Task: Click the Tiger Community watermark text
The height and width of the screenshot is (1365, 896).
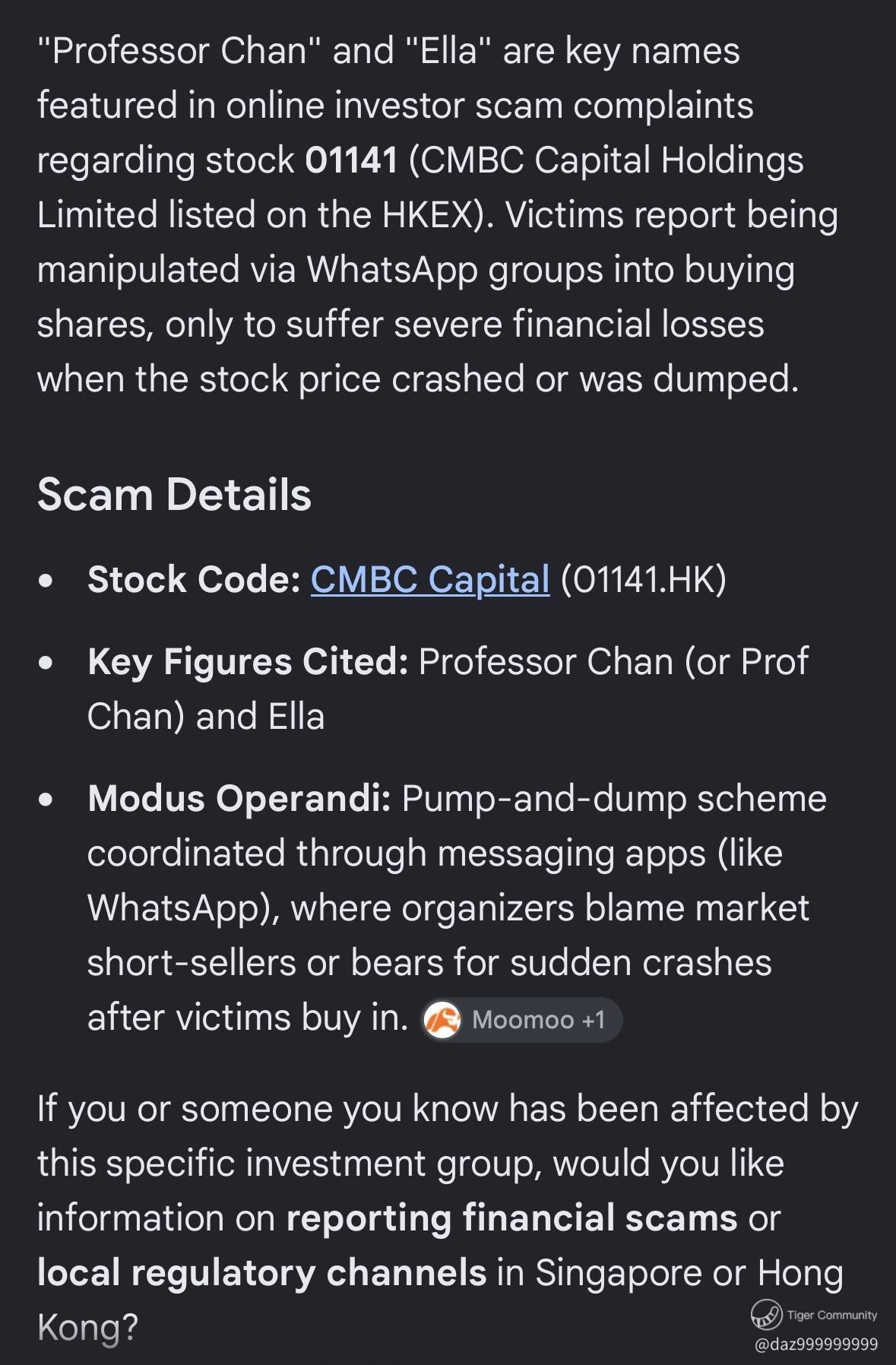Action: coord(832,1315)
